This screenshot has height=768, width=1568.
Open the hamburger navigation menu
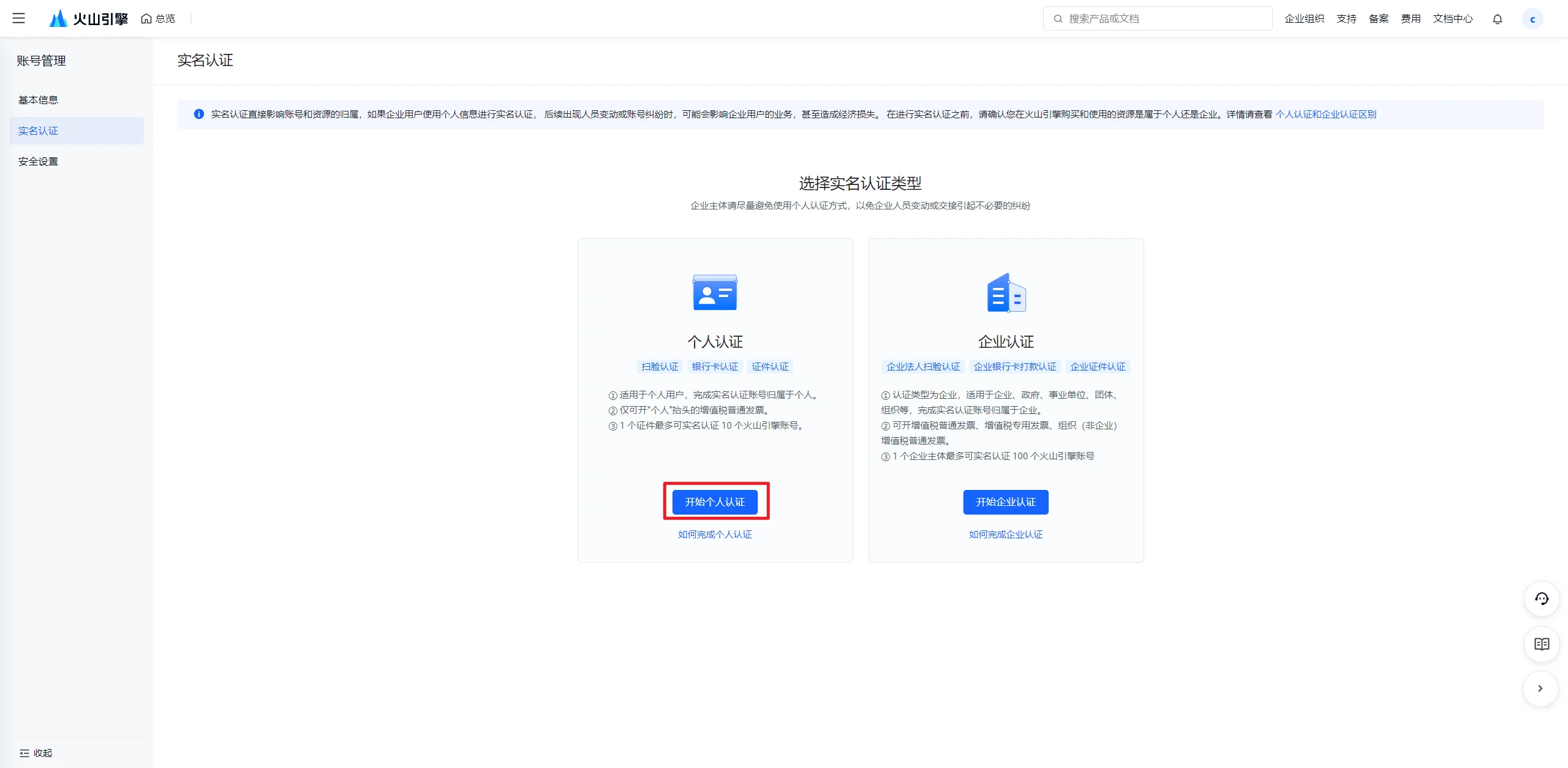coord(18,18)
